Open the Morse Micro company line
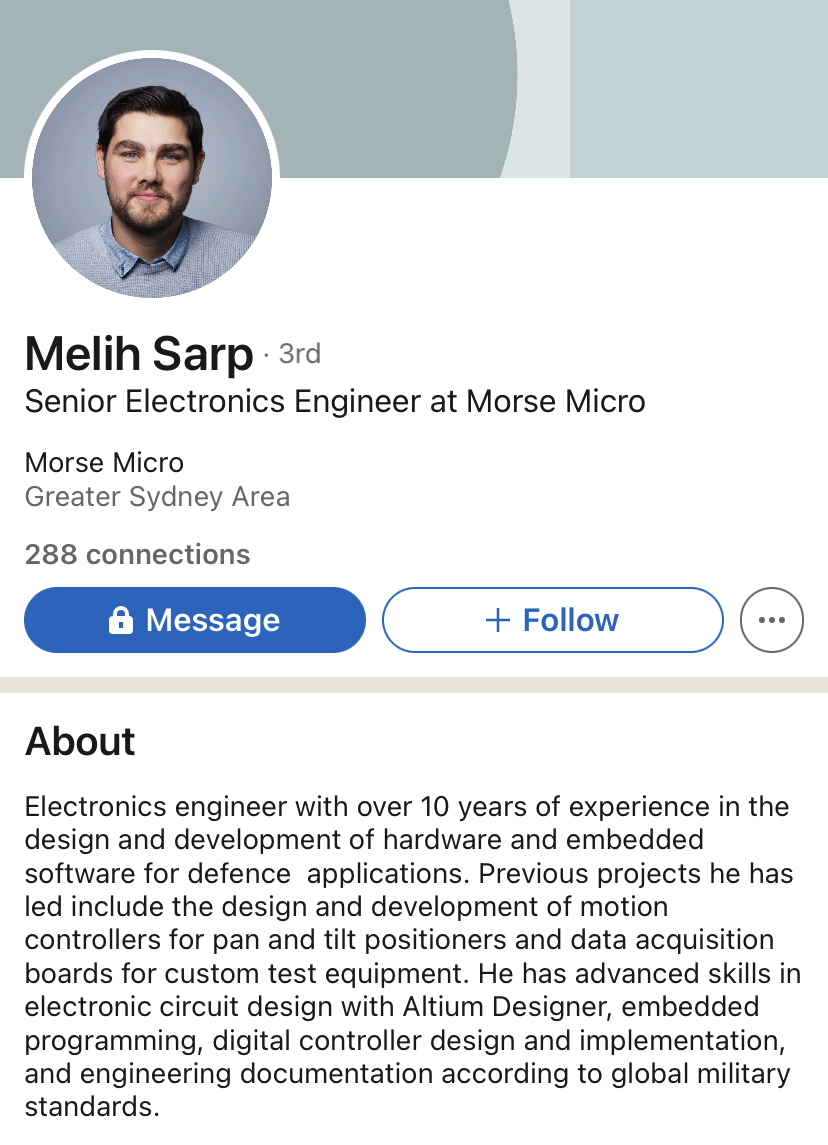828x1145 pixels. (x=104, y=463)
